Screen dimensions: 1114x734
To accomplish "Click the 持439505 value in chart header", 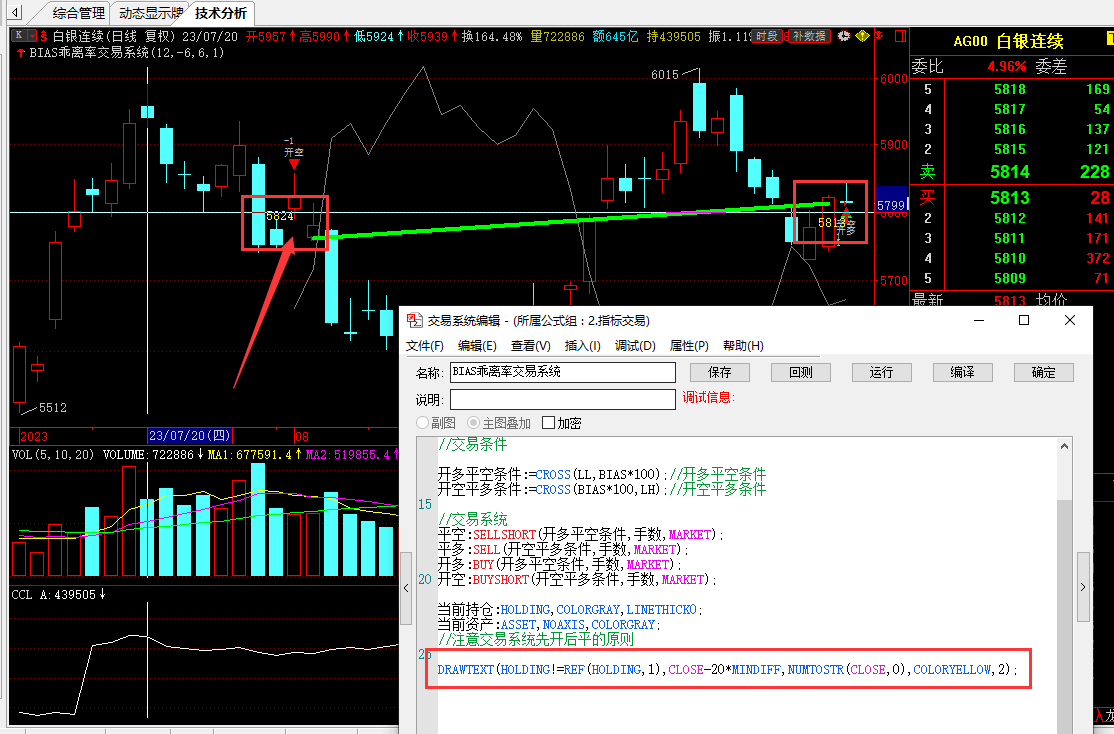I will pos(674,36).
